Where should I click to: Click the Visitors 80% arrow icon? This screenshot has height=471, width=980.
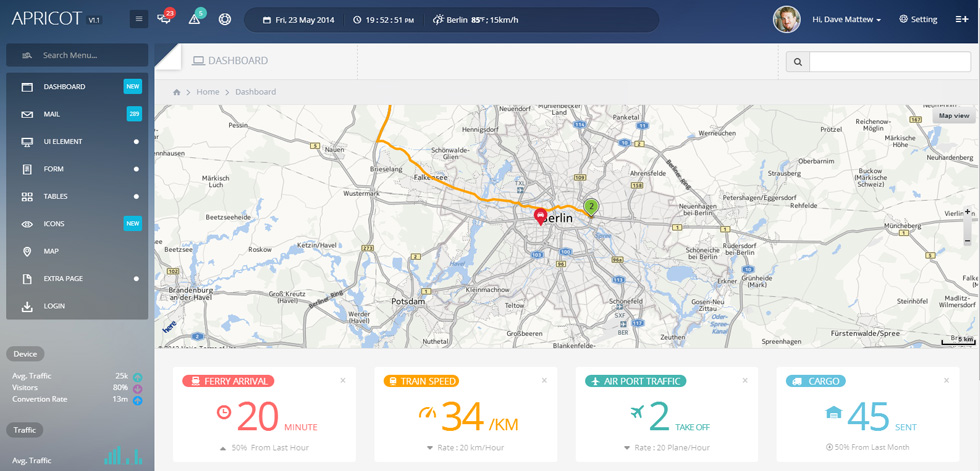[x=138, y=389]
